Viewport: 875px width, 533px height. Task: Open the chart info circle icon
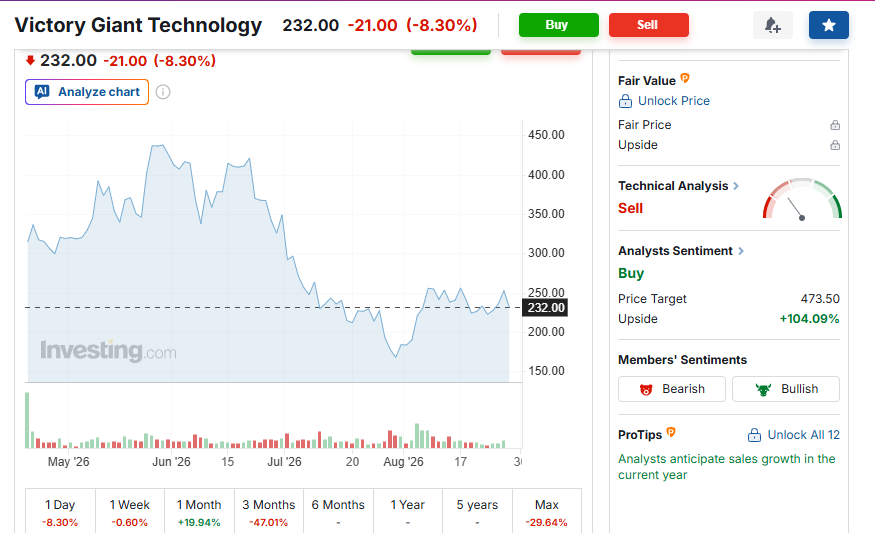click(x=163, y=92)
